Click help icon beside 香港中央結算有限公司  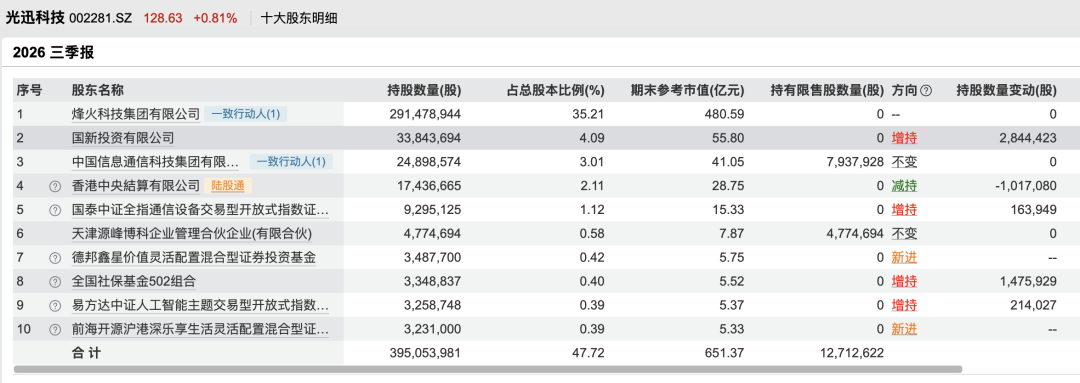[55, 186]
